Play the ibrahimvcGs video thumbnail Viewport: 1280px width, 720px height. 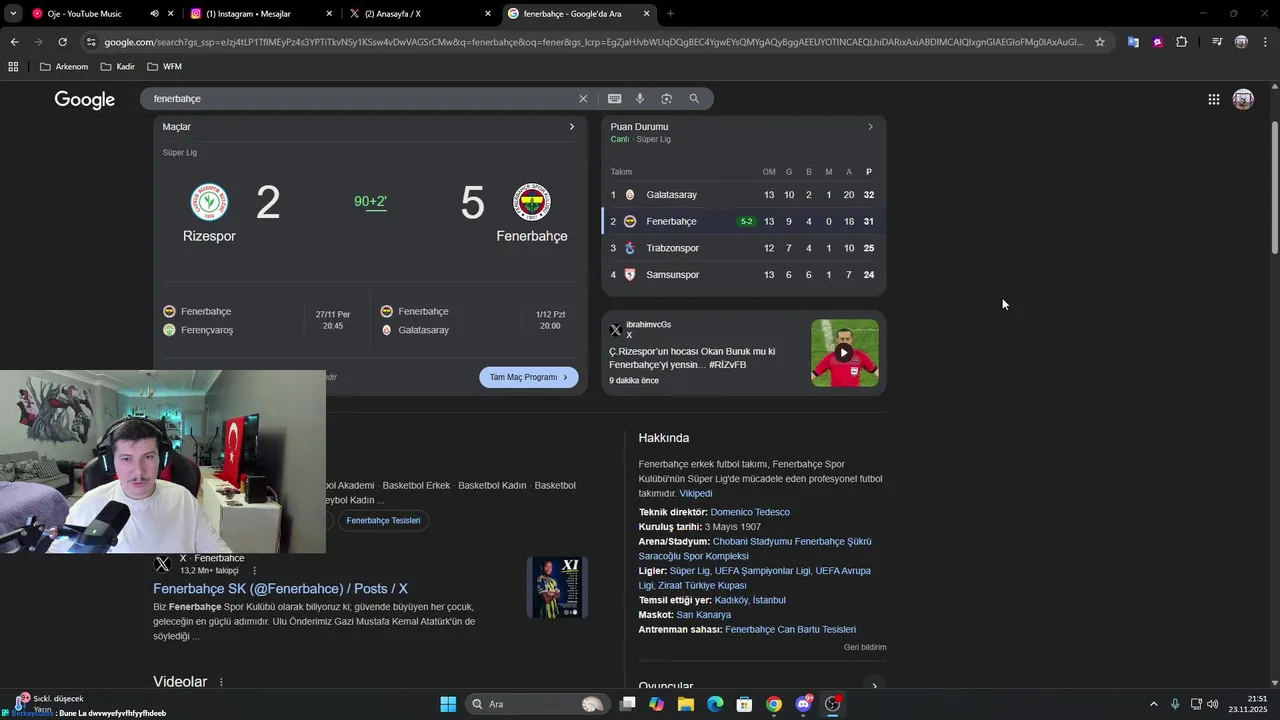pyautogui.click(x=844, y=353)
